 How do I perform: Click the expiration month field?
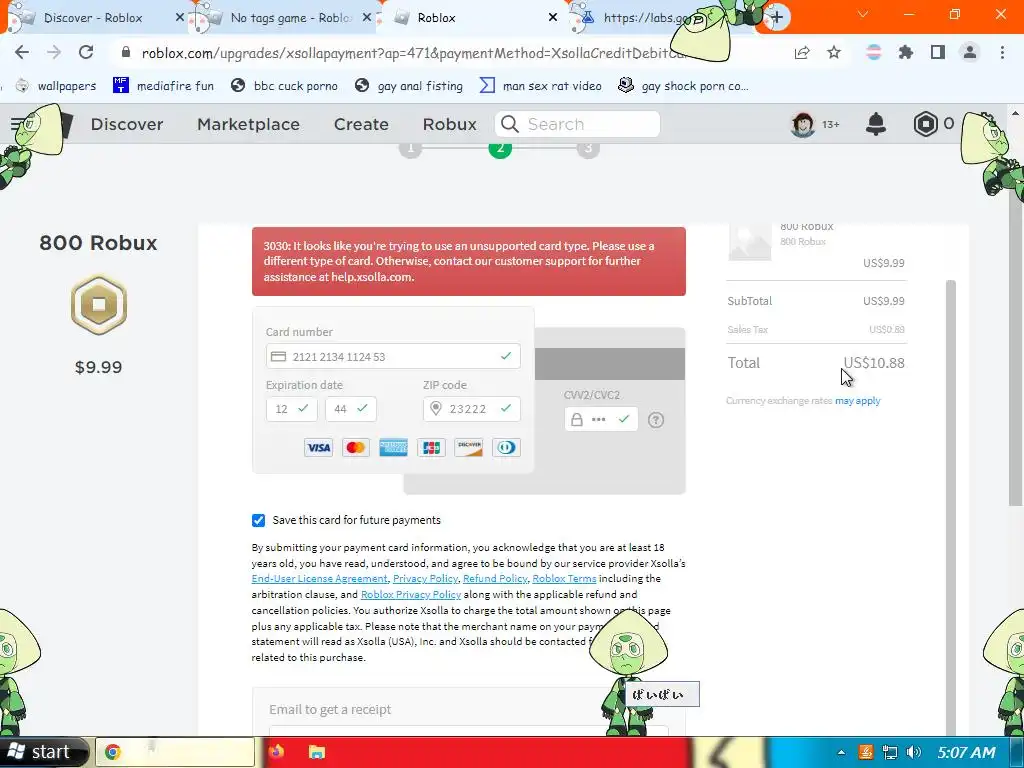coord(292,409)
